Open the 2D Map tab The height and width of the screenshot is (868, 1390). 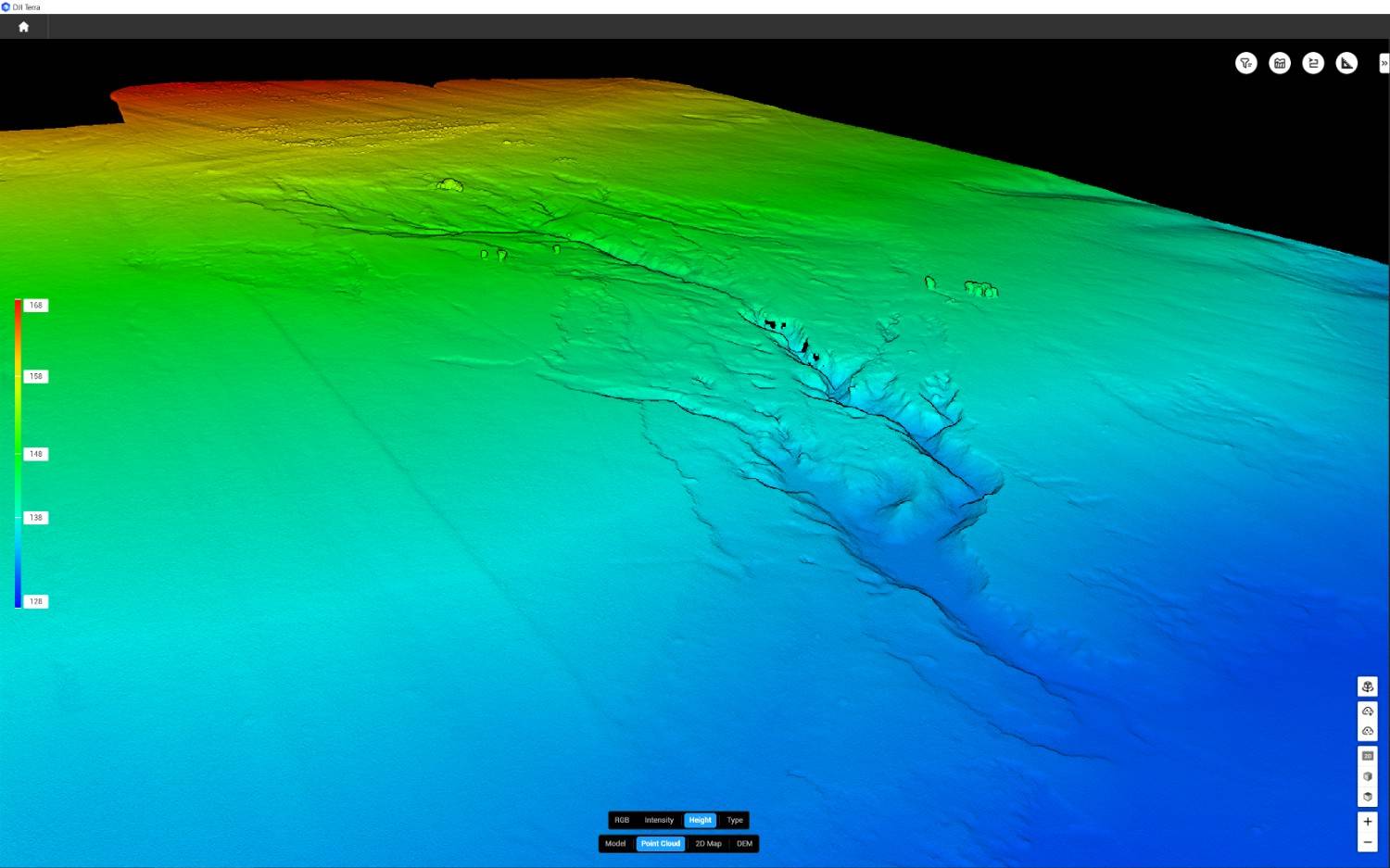[708, 844]
